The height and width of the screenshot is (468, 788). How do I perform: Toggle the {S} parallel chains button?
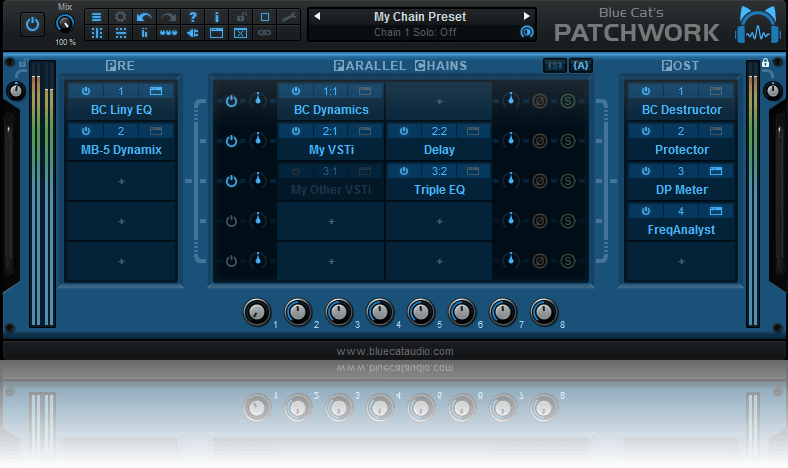(x=555, y=65)
